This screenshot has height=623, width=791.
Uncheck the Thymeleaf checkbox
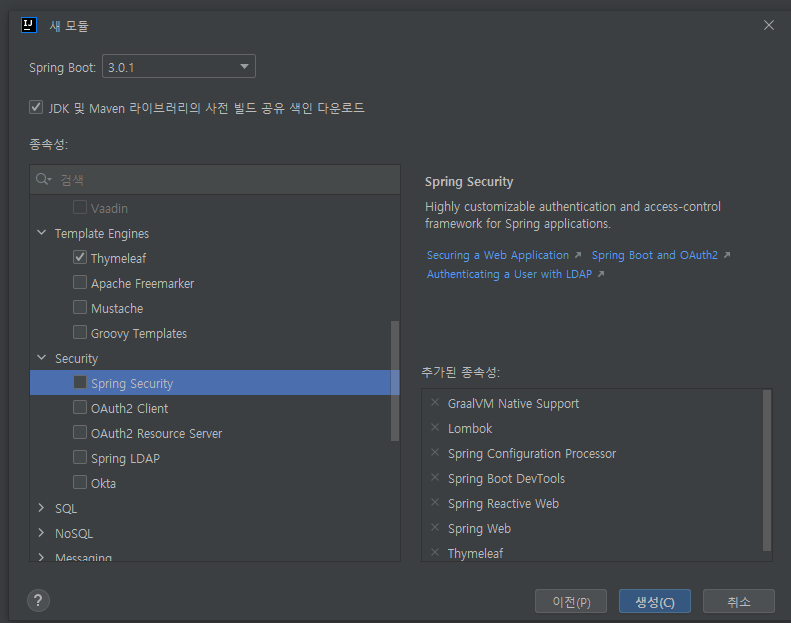coord(80,257)
